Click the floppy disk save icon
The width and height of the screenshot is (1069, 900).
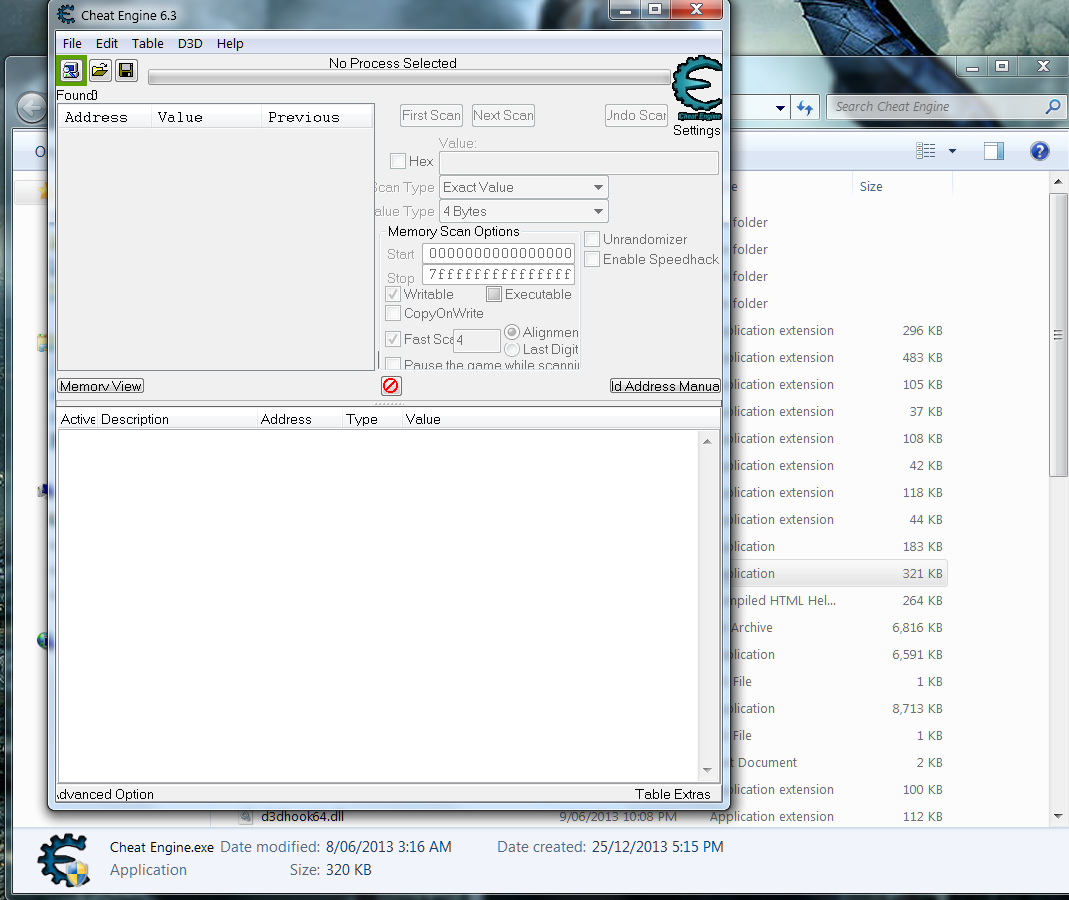[126, 70]
